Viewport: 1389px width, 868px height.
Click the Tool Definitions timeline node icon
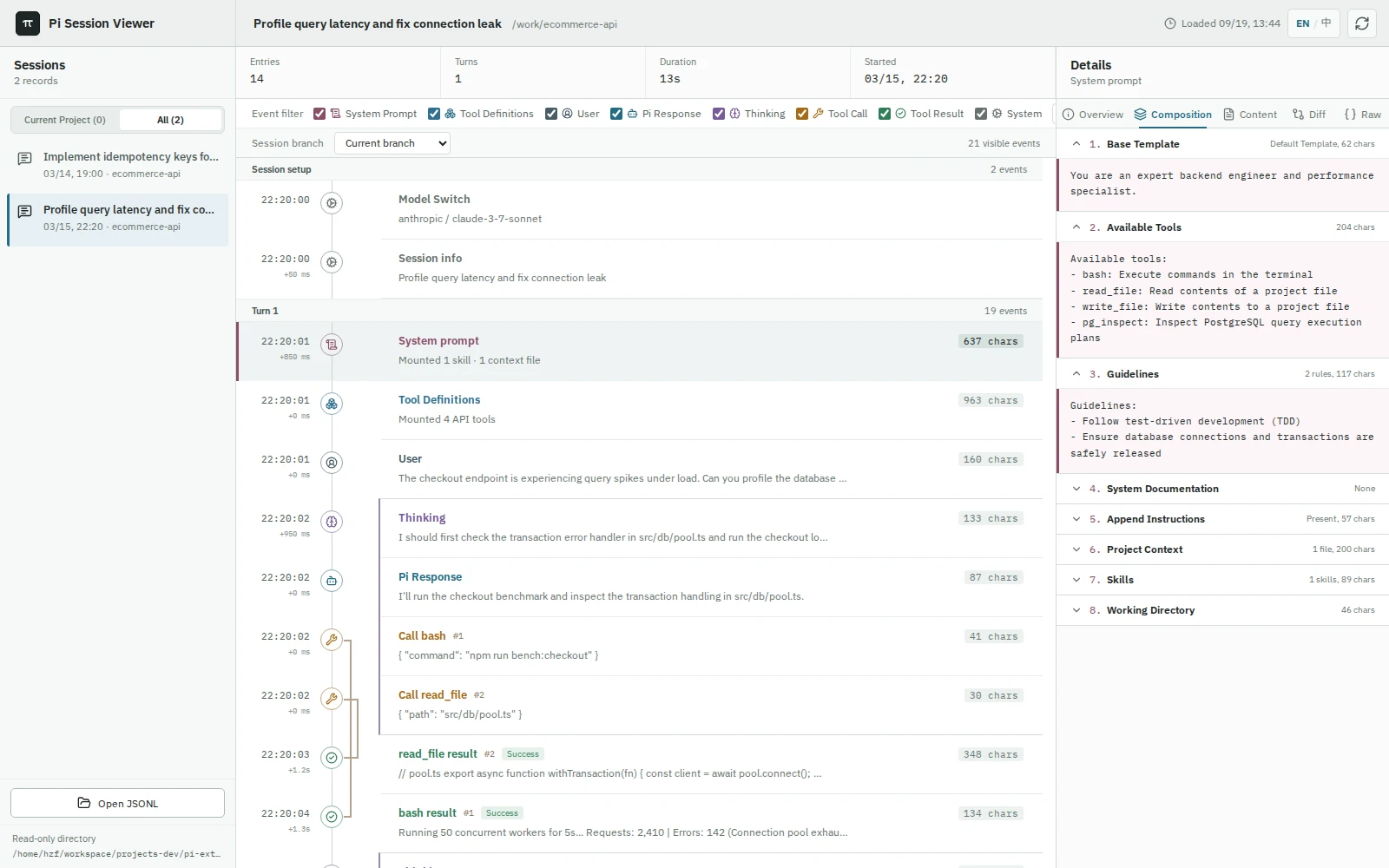point(332,404)
